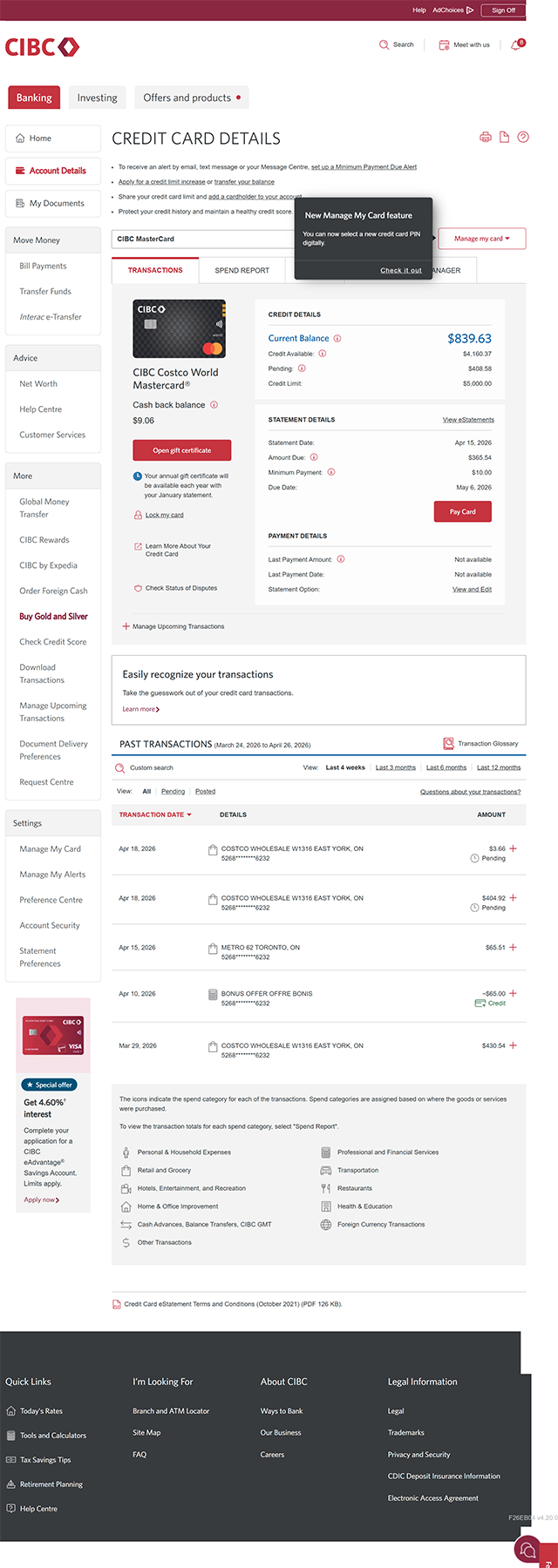Click the download document icon beside print
The width and height of the screenshot is (558, 1568).
click(504, 137)
